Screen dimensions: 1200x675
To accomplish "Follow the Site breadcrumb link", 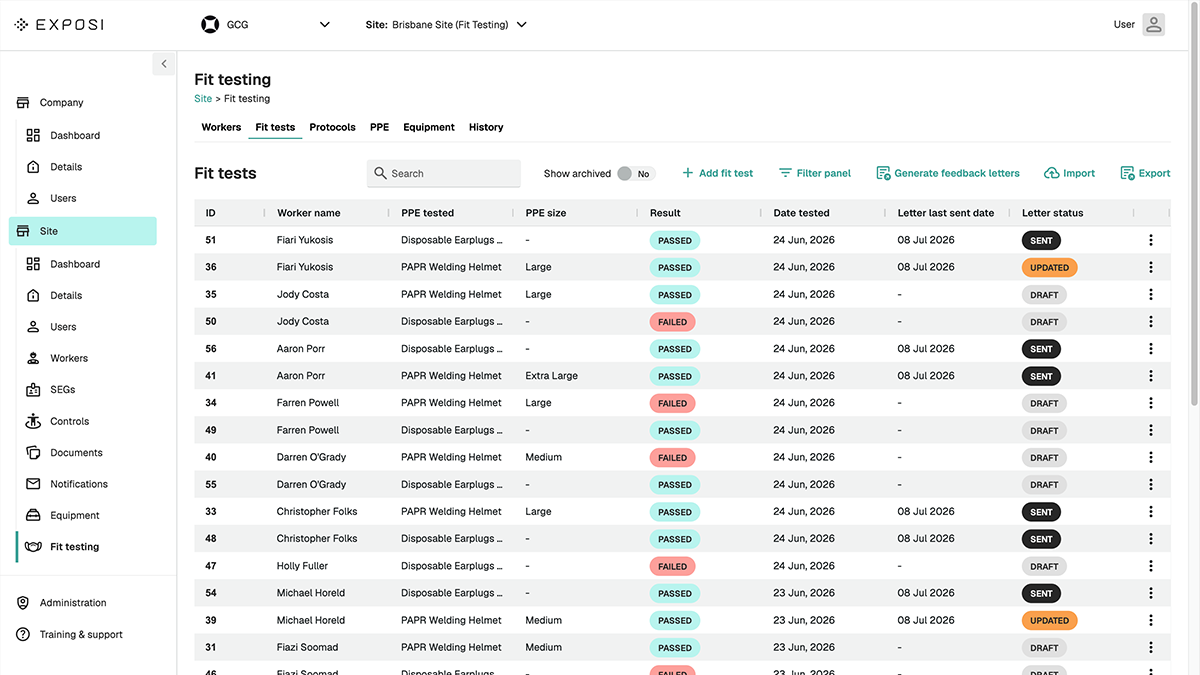I will coord(203,99).
